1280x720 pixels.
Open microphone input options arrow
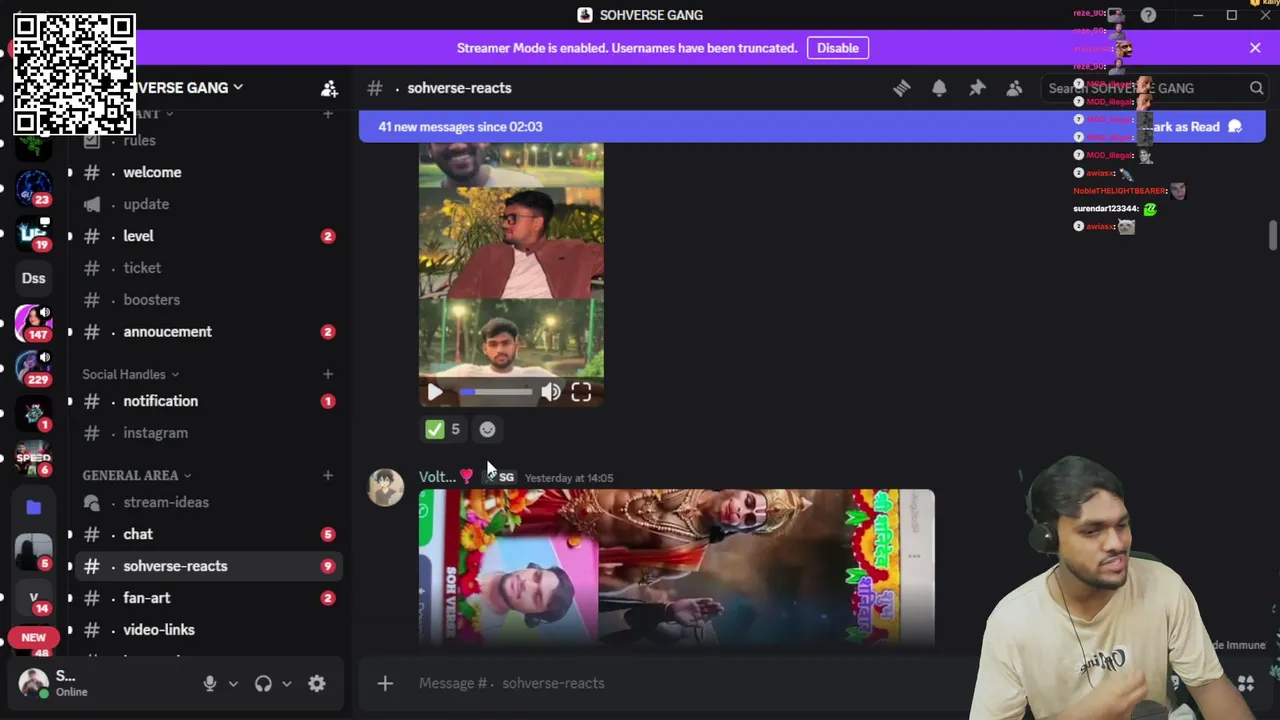pyautogui.click(x=233, y=684)
